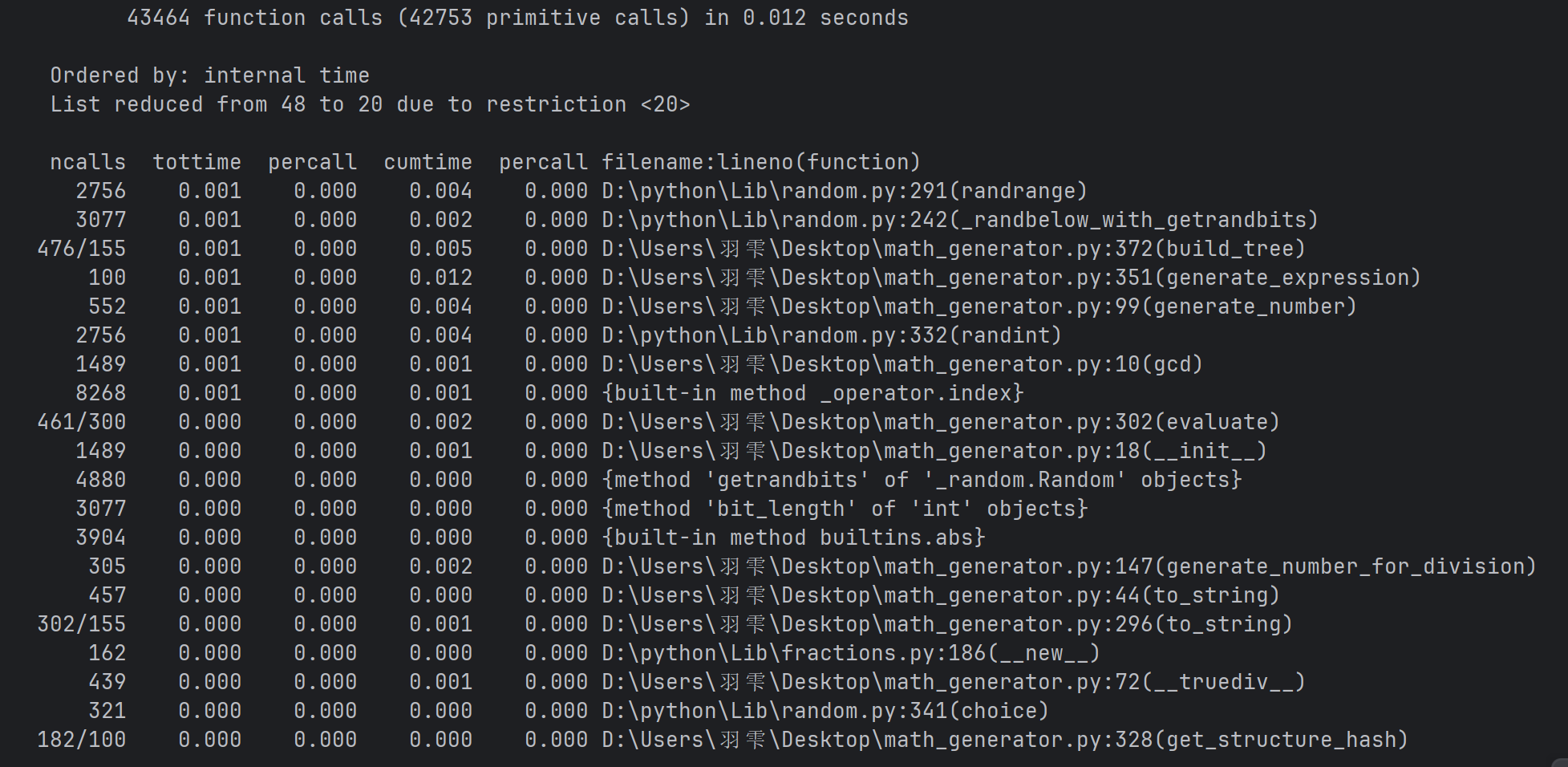
Task: Open the random.py:291 randrange file link
Action: [x=844, y=191]
